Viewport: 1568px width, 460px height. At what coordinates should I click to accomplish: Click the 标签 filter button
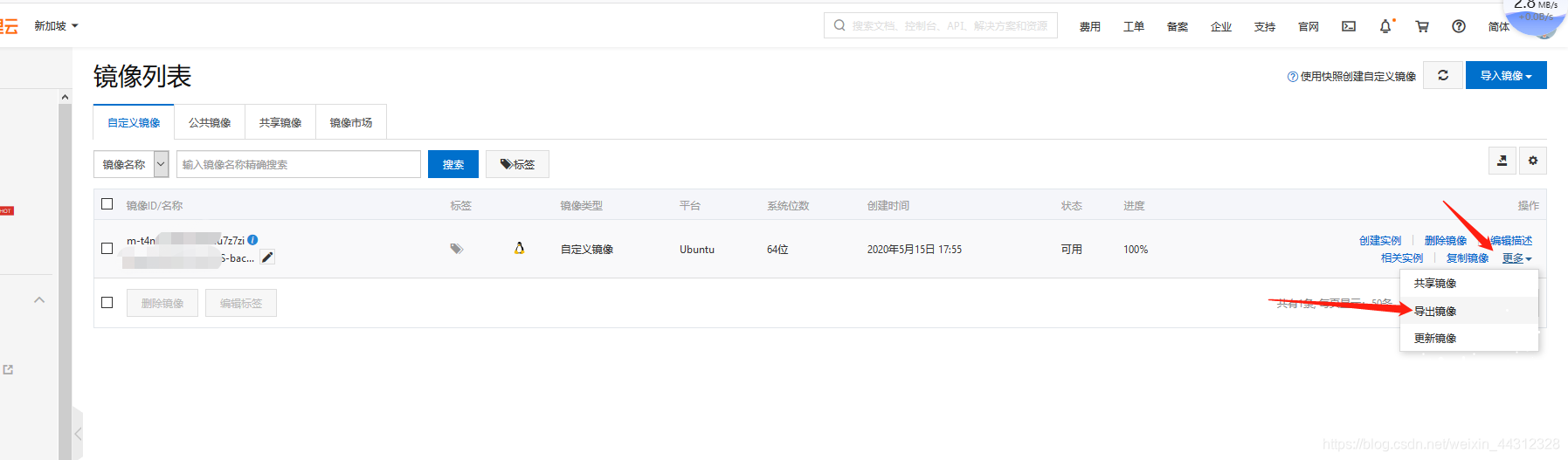tap(517, 164)
